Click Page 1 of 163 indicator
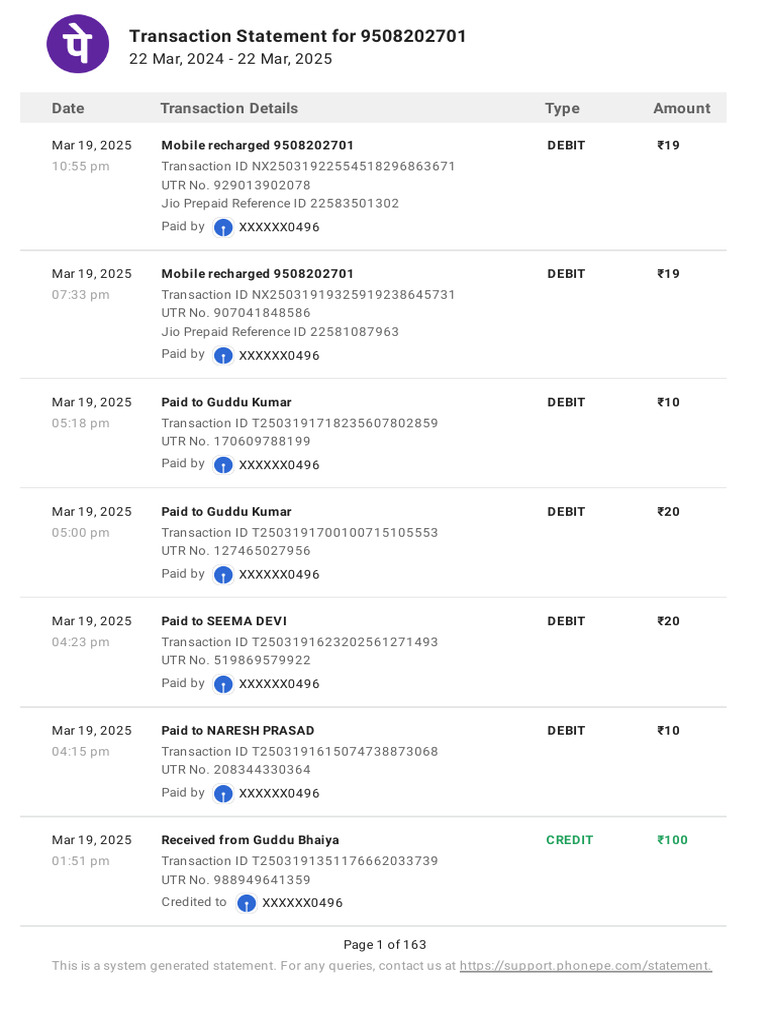 click(385, 945)
